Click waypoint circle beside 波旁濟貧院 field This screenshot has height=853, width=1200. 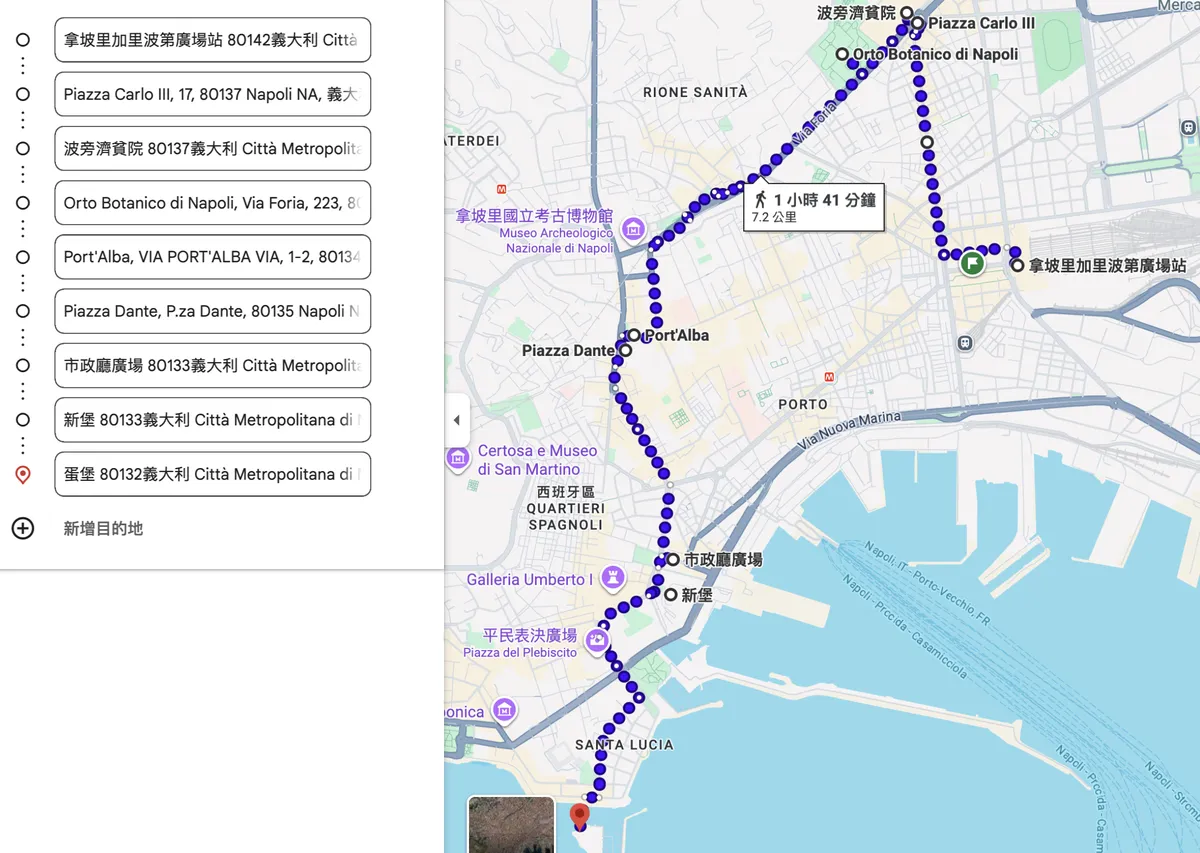coord(23,148)
